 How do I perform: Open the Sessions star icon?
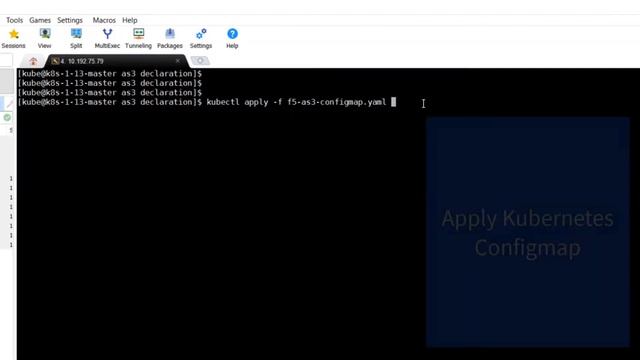(13, 34)
